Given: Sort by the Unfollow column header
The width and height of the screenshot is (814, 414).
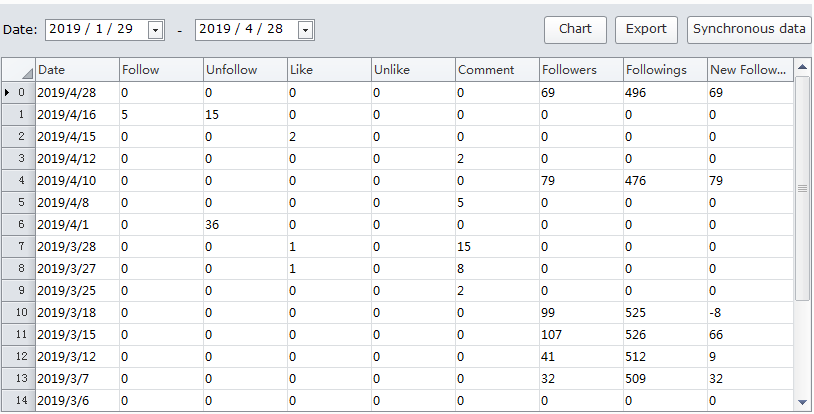Looking at the screenshot, I should (246, 70).
